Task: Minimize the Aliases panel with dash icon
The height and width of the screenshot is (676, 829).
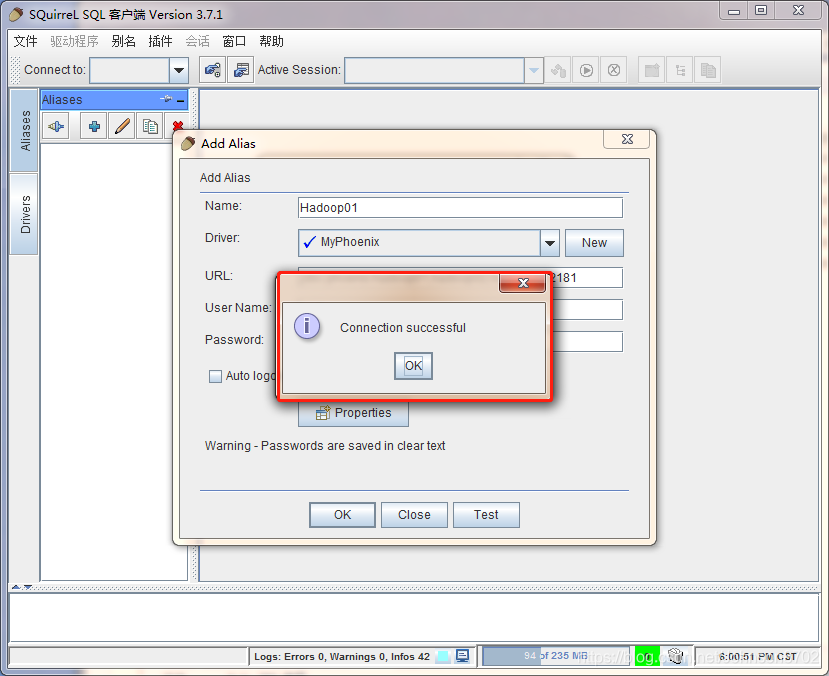Action: tap(181, 100)
